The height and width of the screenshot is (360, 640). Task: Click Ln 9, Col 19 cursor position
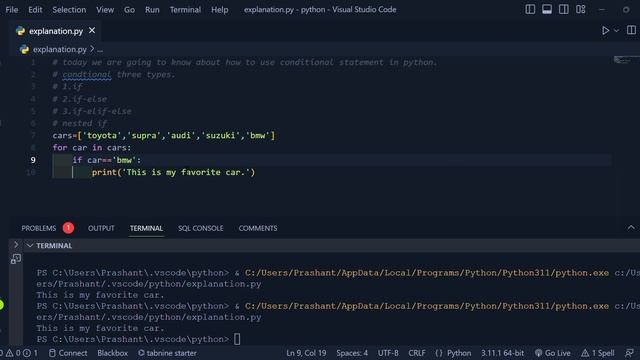point(306,353)
